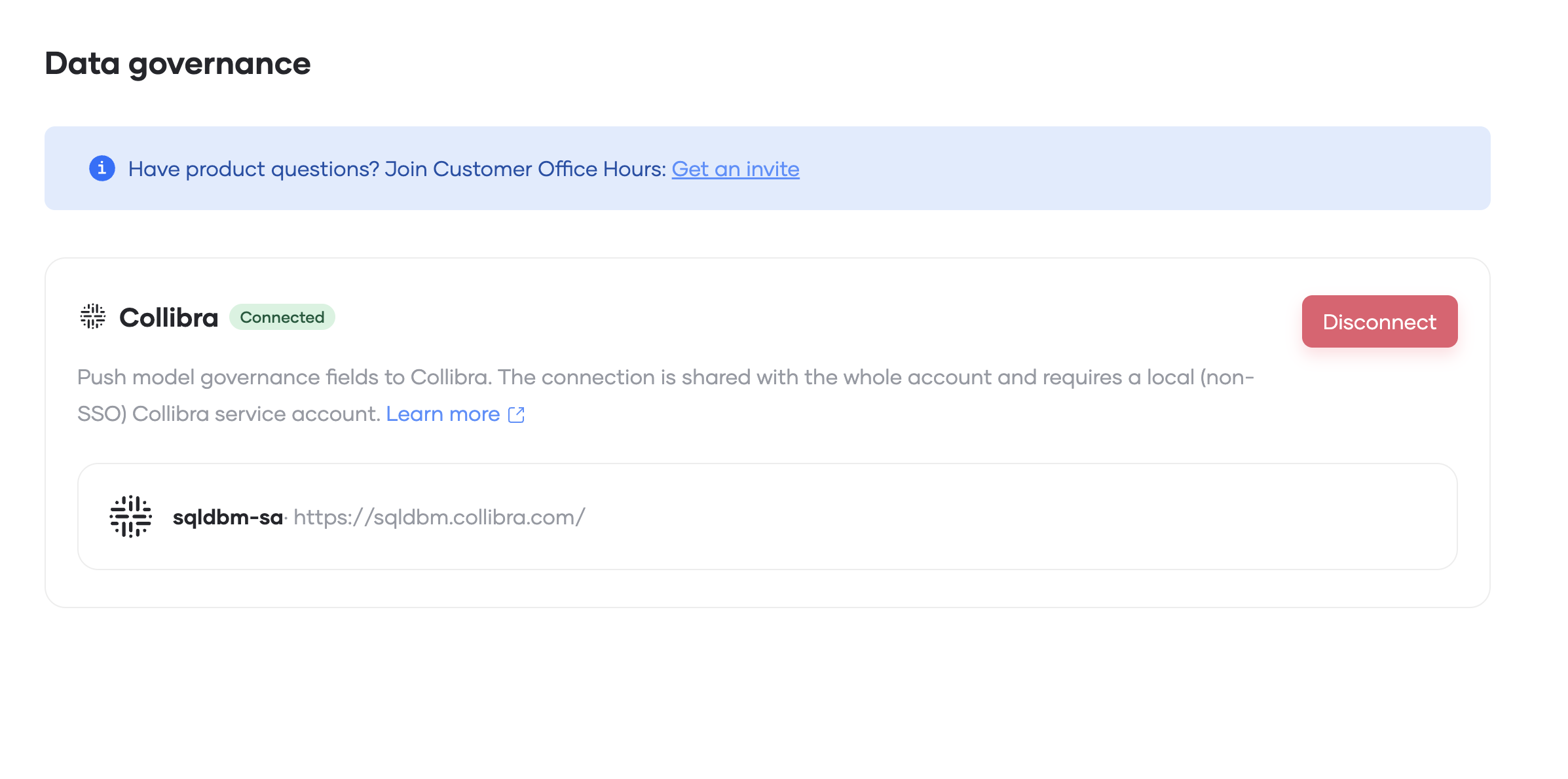Image resolution: width=1568 pixels, height=779 pixels.
Task: Click the Disconnect button
Action: click(1379, 321)
